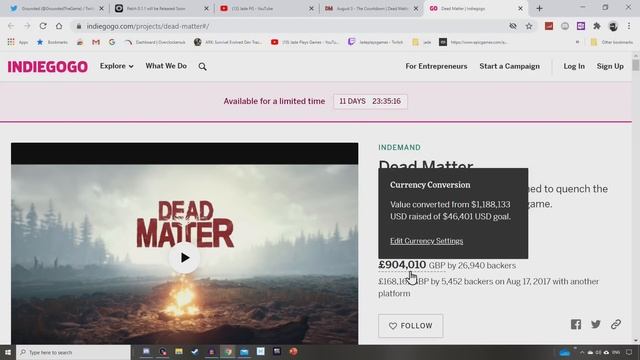Expand the Explore dropdown menu
Viewport: 640px width, 360px height.
pos(117,66)
